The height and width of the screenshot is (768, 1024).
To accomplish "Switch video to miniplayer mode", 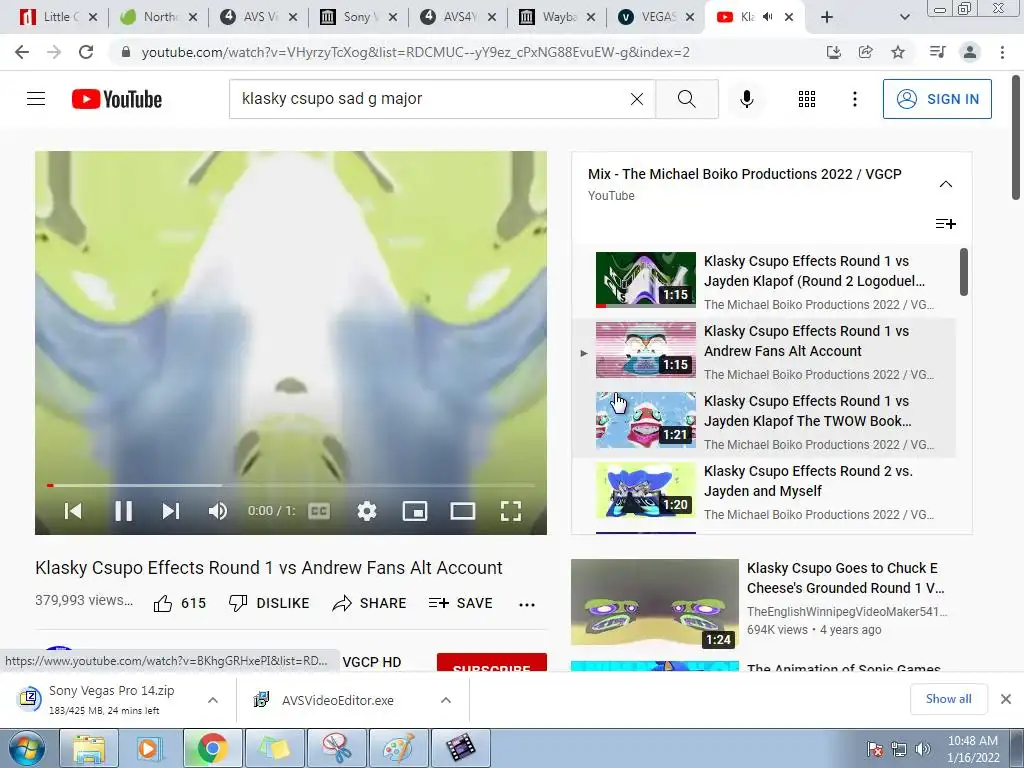I will [x=415, y=511].
